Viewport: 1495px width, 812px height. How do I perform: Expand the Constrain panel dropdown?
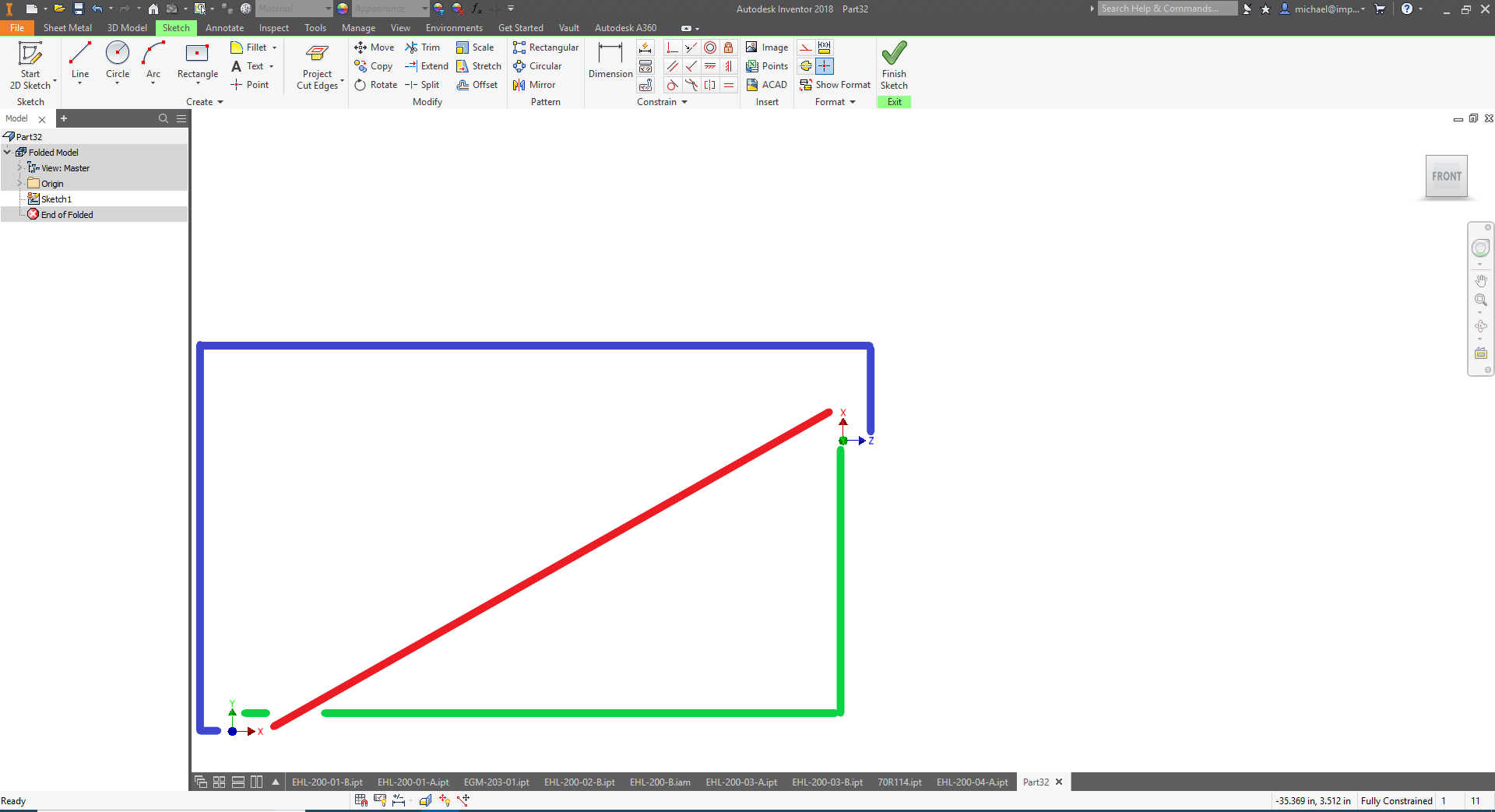tap(683, 102)
